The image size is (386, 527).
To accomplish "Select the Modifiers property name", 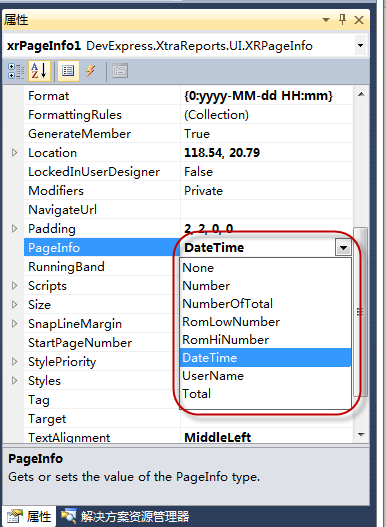I will [56, 191].
